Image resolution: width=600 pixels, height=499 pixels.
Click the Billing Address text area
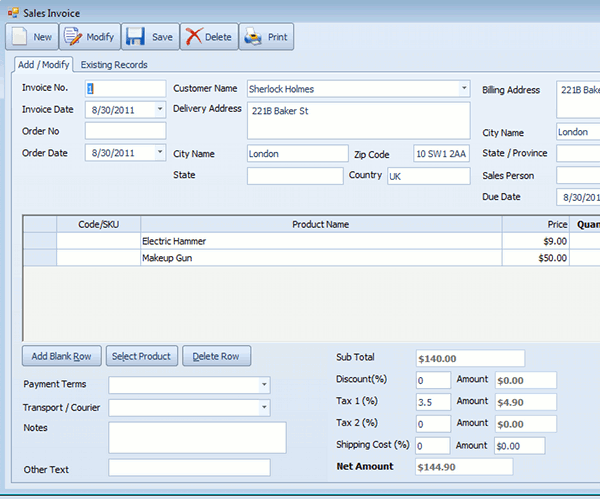(578, 99)
